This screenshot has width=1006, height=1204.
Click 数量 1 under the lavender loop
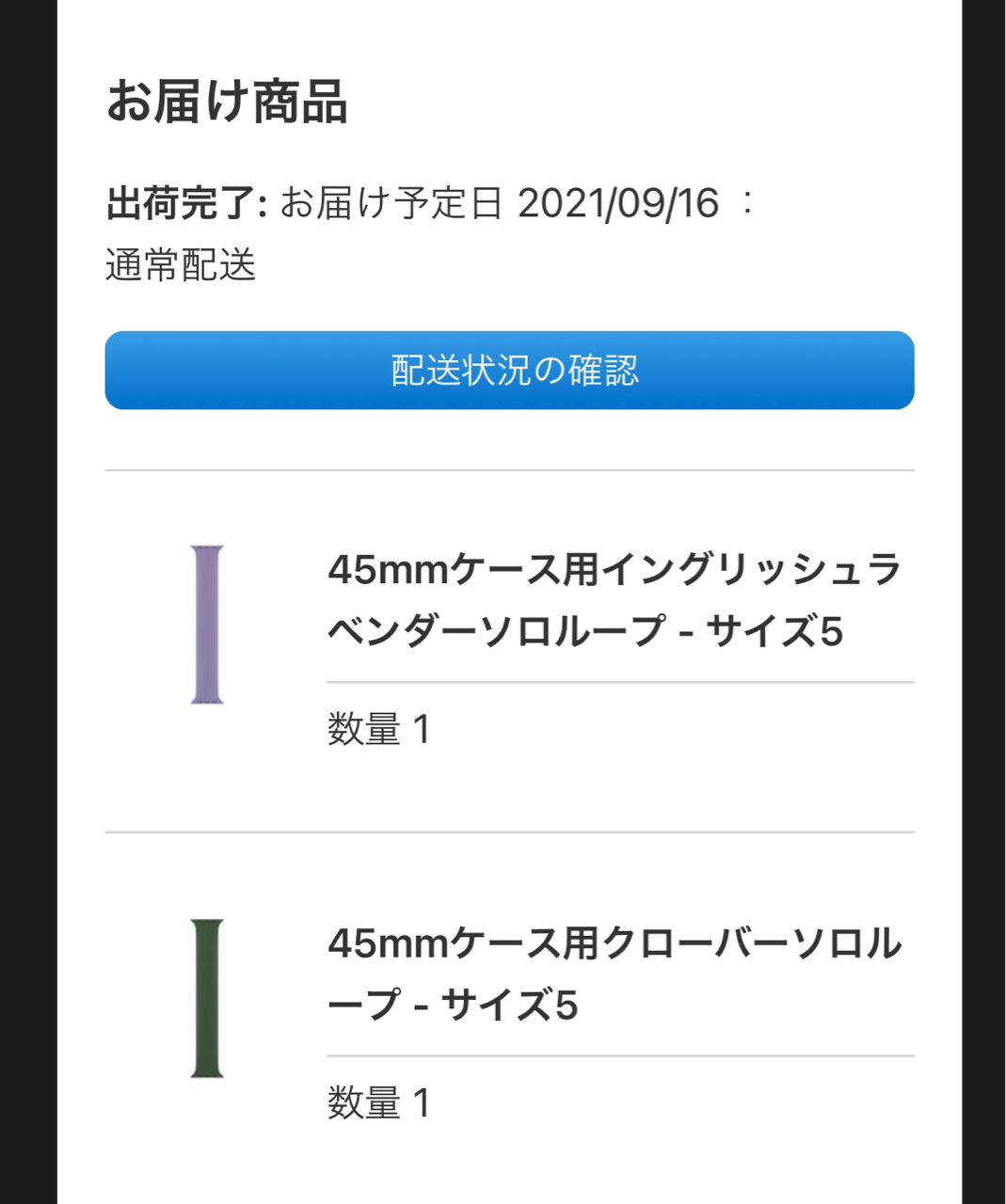point(379,729)
